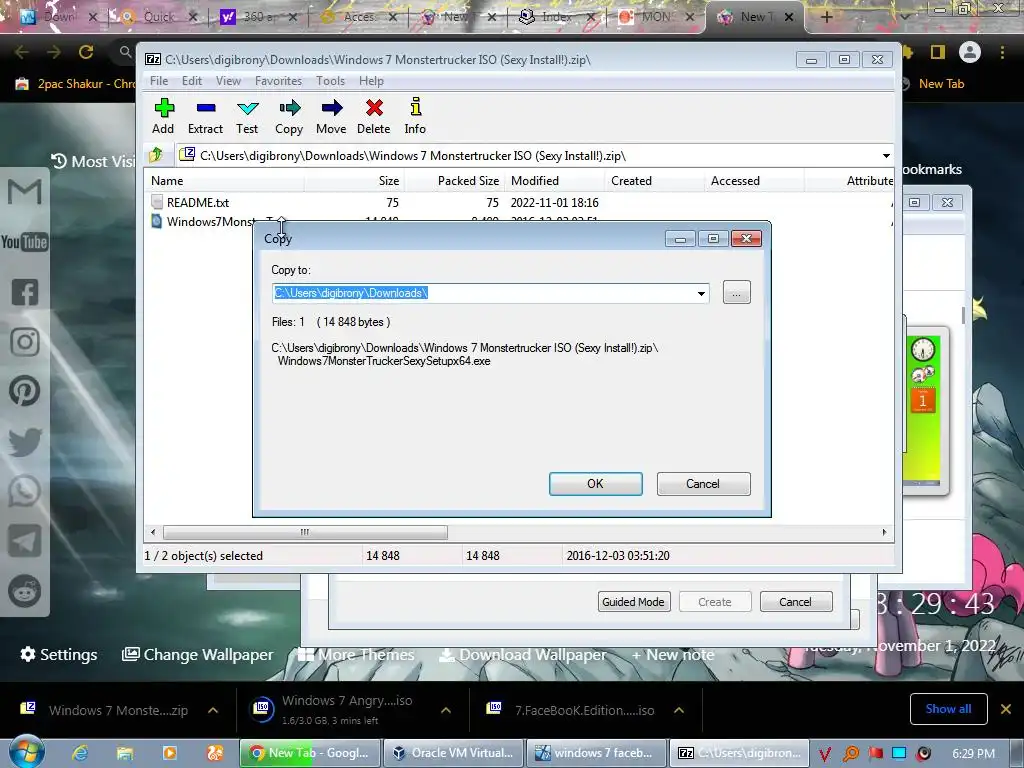Open the new tab Settings link
The image size is (1024, 768).
point(59,654)
